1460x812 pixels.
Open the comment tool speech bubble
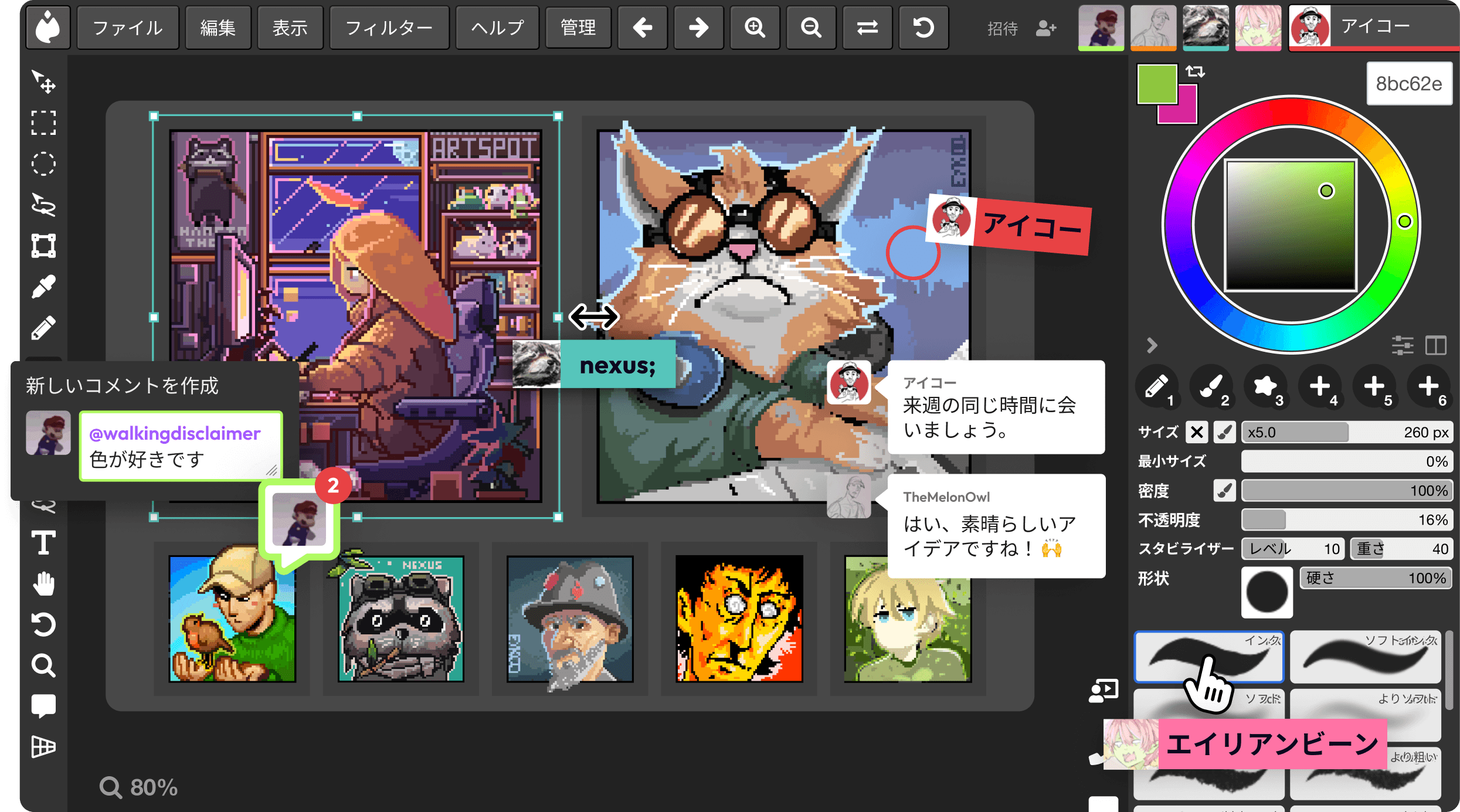click(x=43, y=706)
